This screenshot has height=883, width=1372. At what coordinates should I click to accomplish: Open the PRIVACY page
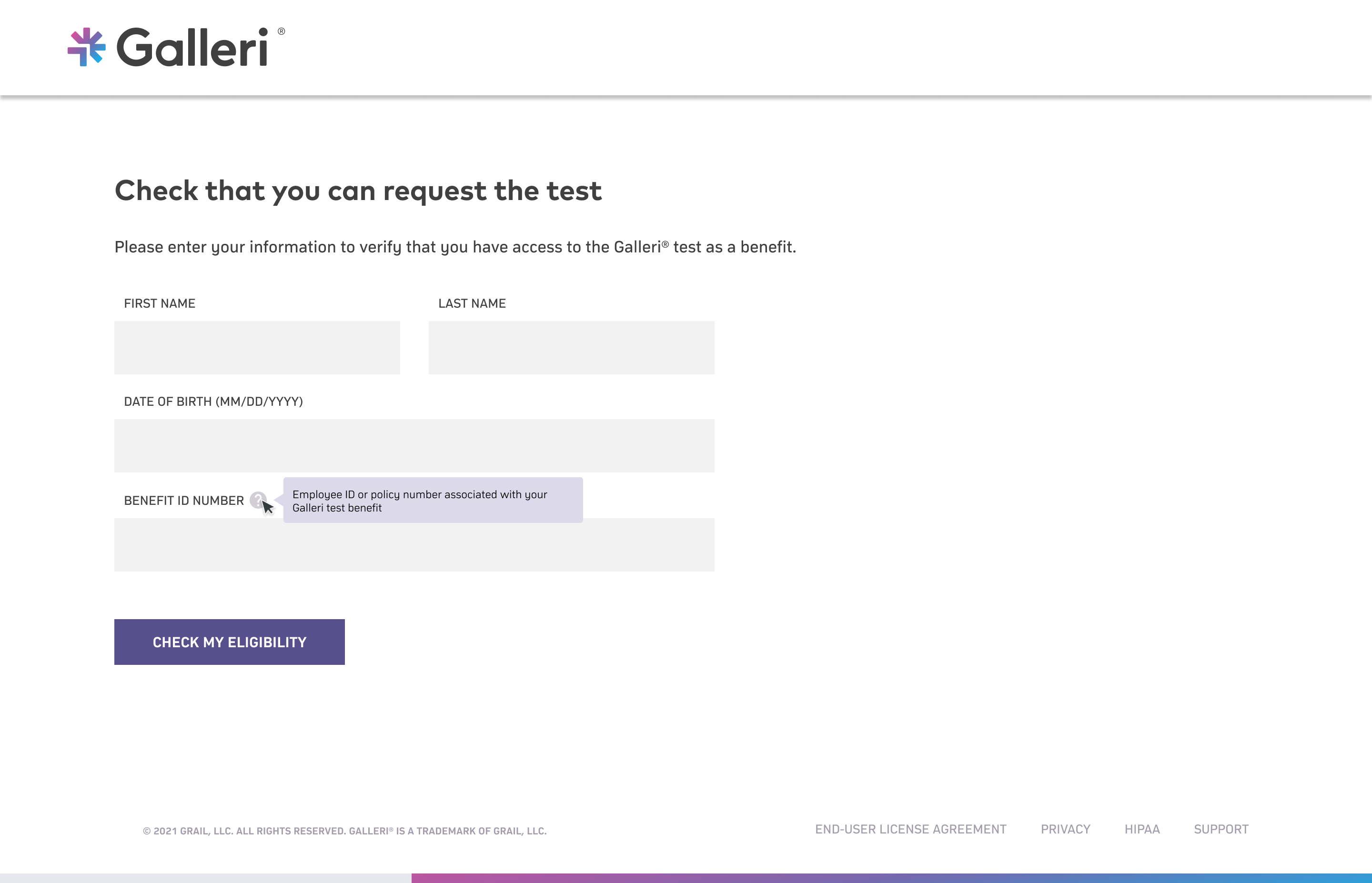click(x=1065, y=829)
